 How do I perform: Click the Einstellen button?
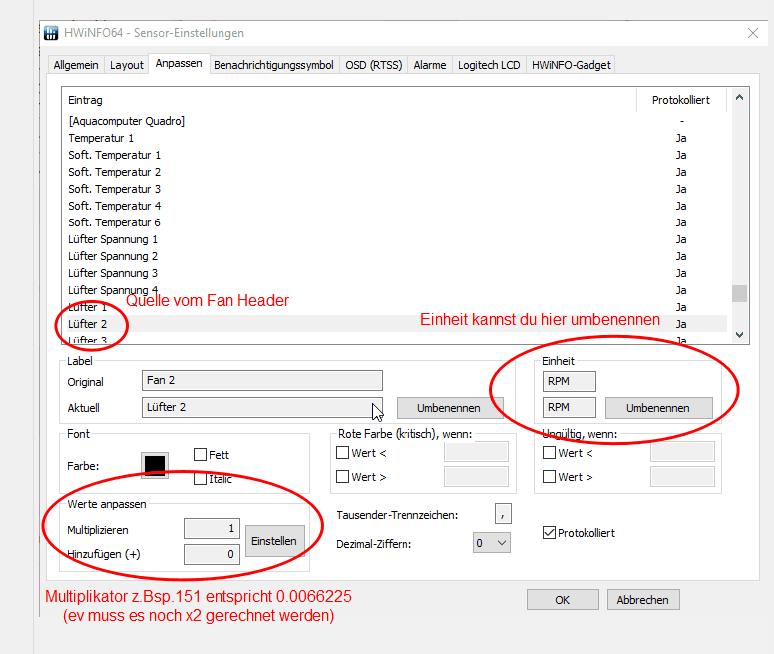pos(274,541)
